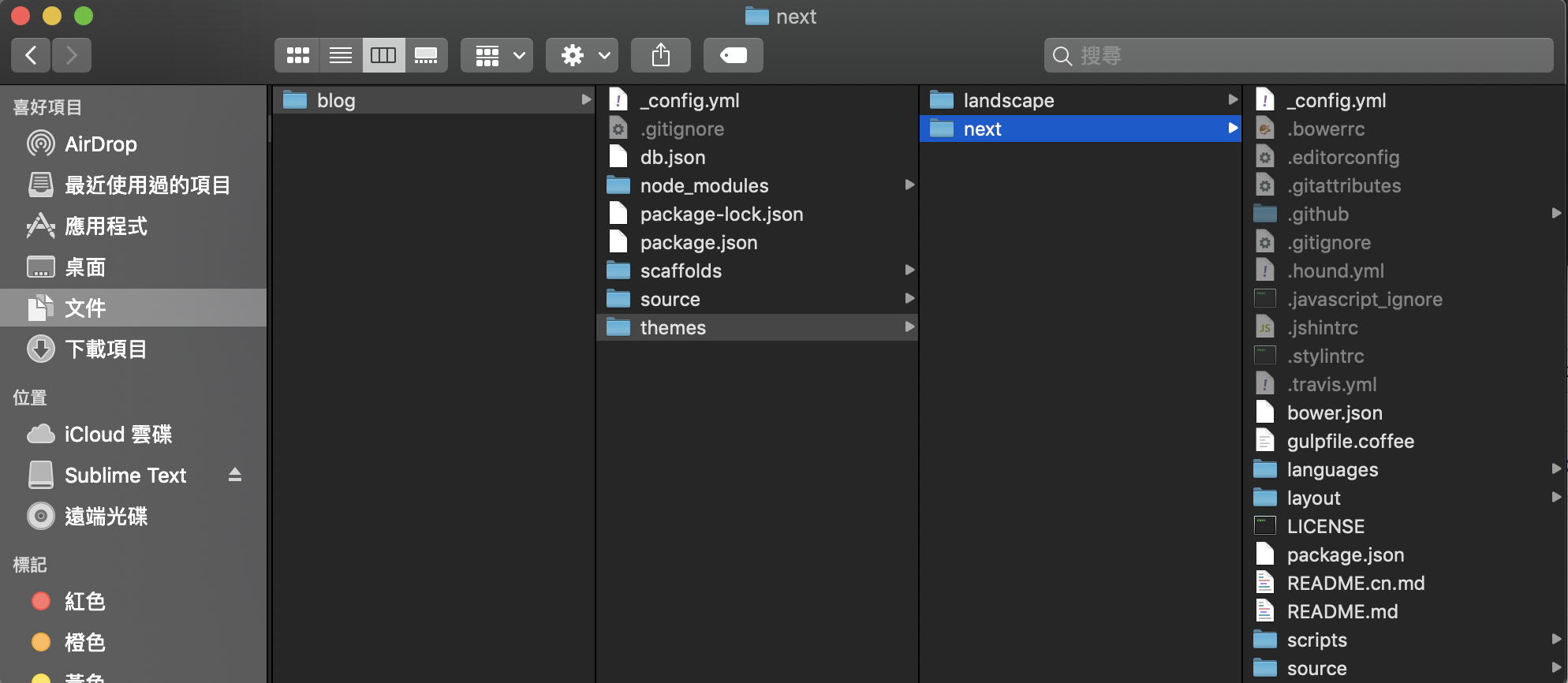The width and height of the screenshot is (1568, 683).
Task: Select 下載項目 in the sidebar
Action: click(x=105, y=349)
